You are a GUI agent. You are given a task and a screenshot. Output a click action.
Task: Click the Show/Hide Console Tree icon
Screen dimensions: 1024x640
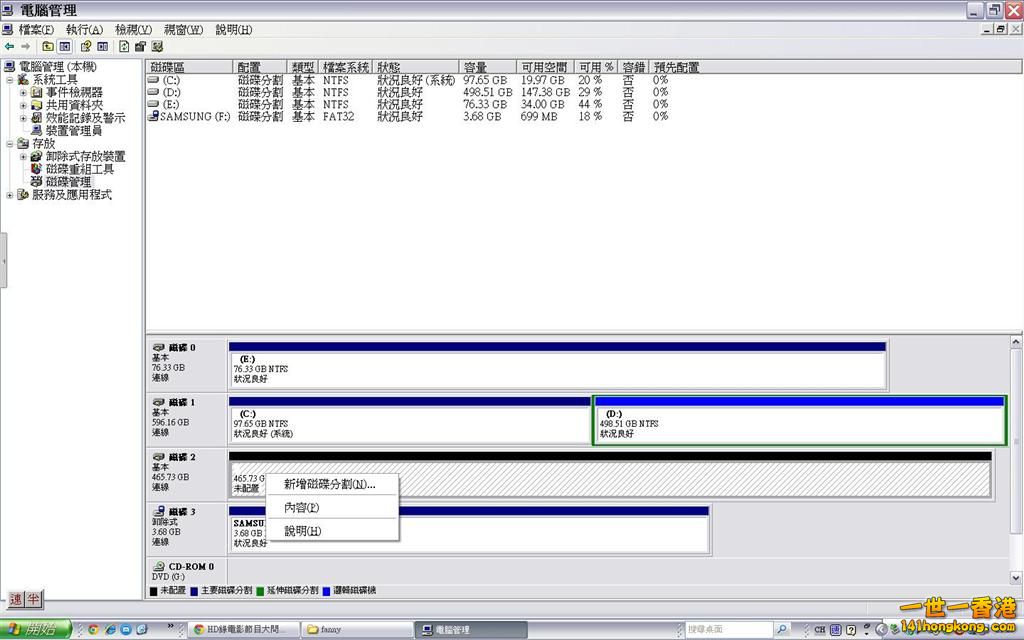(65, 46)
